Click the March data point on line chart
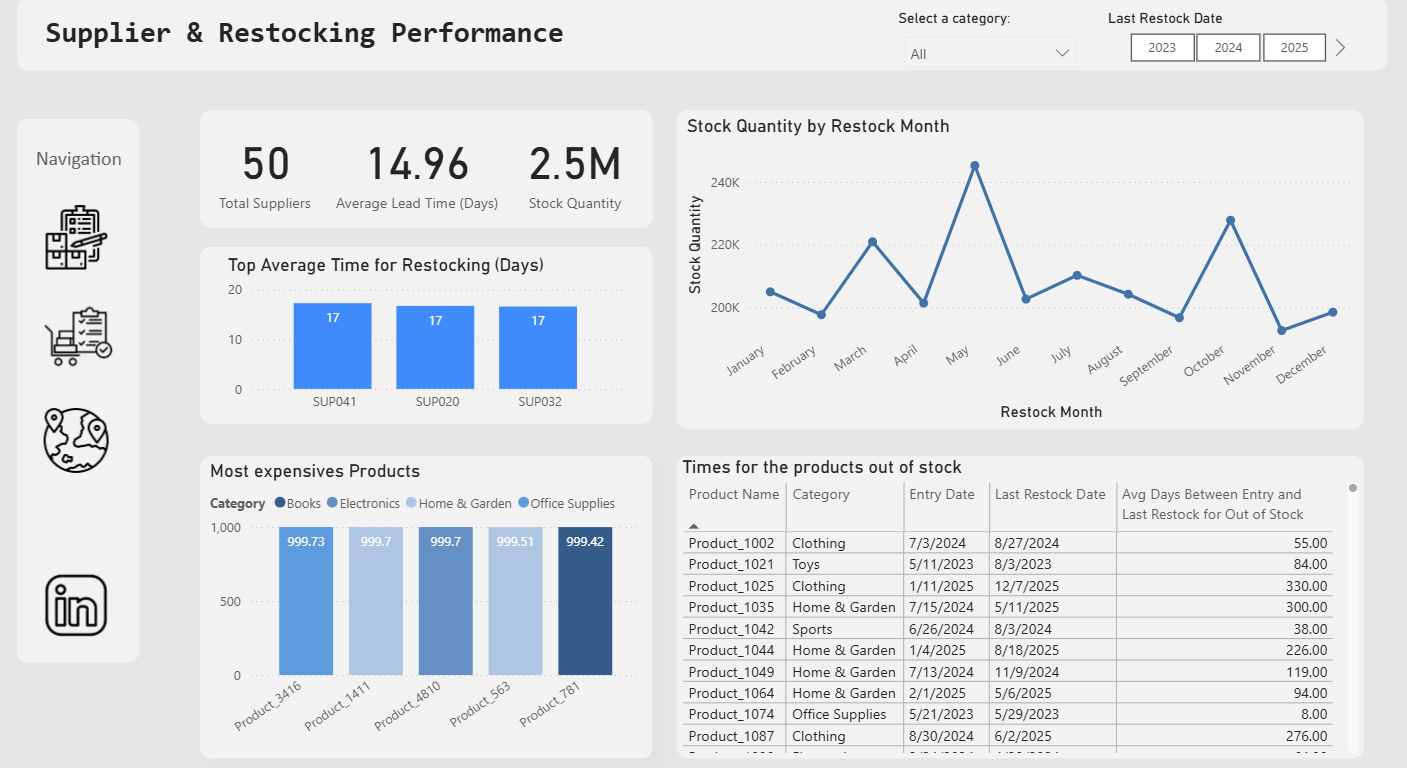This screenshot has height=768, width=1407. click(x=872, y=242)
